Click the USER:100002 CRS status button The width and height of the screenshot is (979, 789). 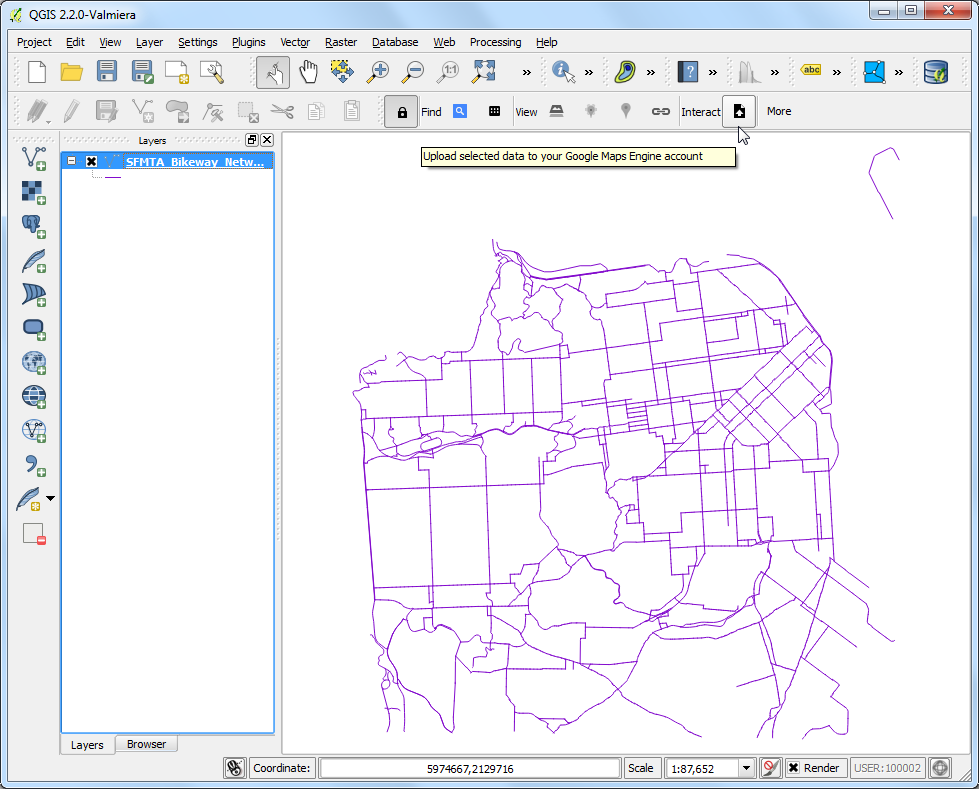[x=887, y=768]
